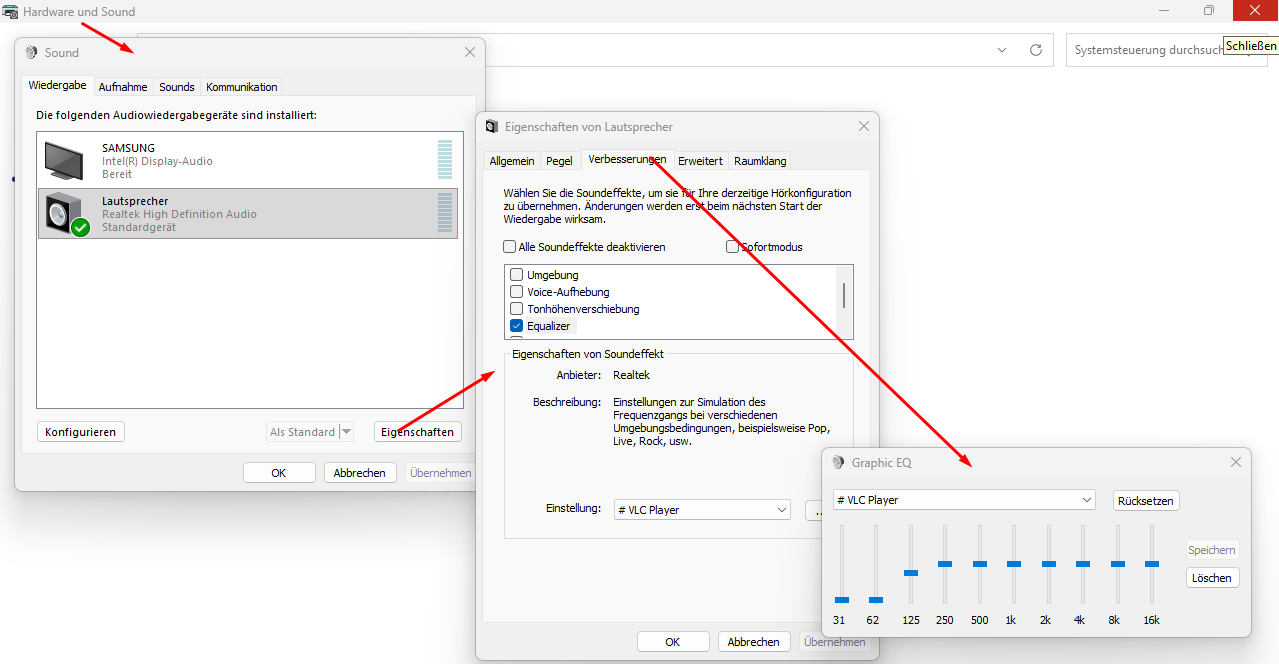Open the Raumklang tab
1279x664 pixels.
(760, 161)
